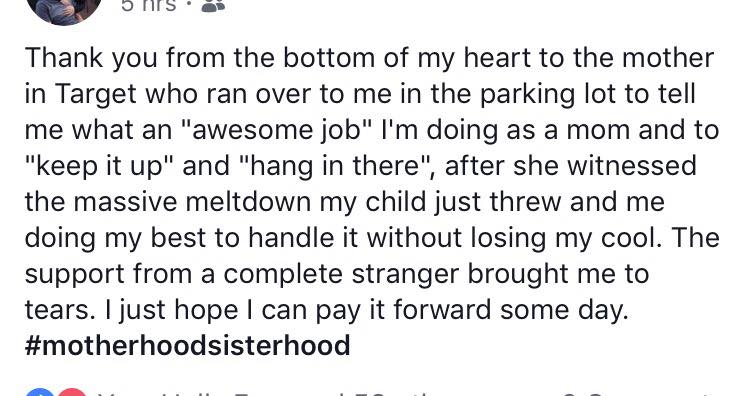Click the phrase 'complete stranger' in the post
Viewport: 744px width, 396px height.
342,274
